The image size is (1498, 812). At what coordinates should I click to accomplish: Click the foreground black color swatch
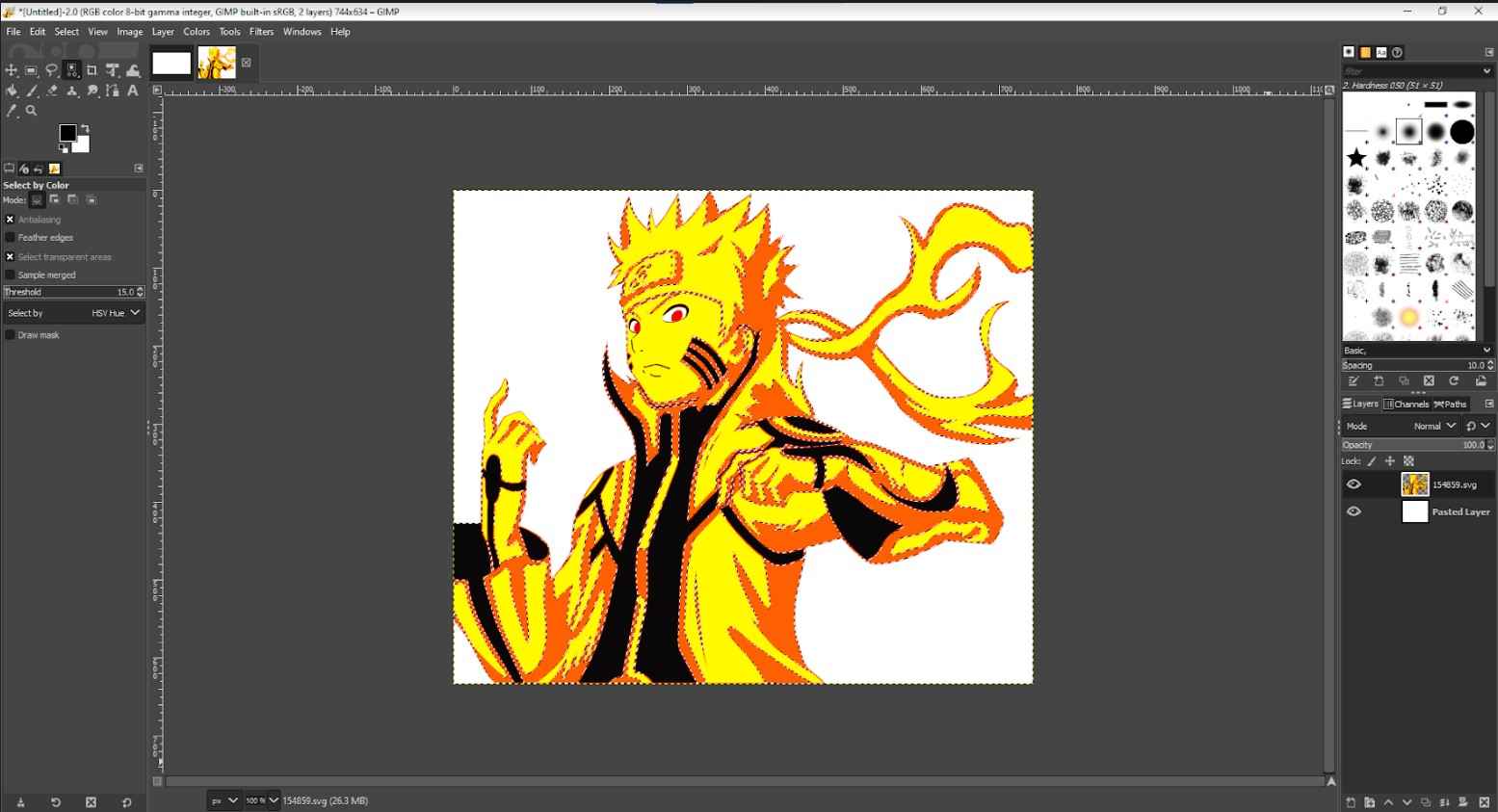click(x=66, y=132)
